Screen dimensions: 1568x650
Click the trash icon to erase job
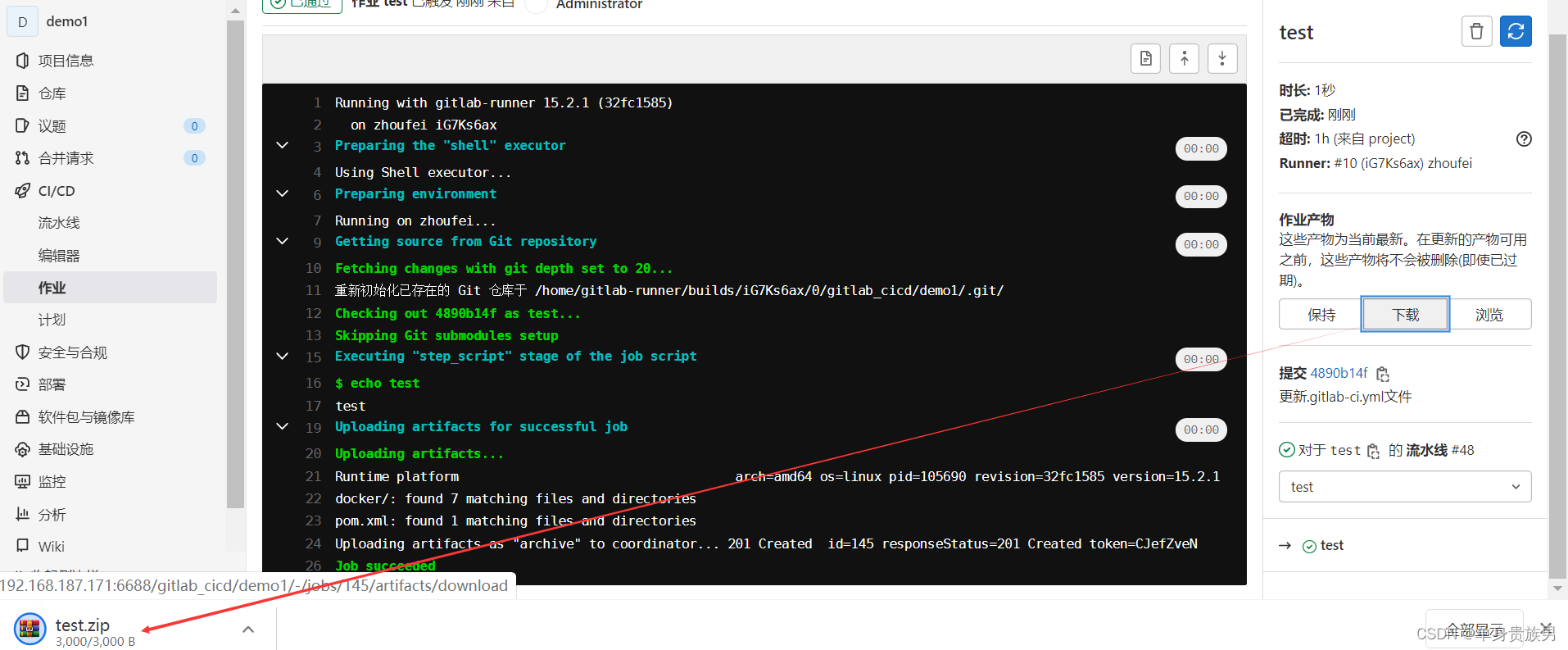click(x=1476, y=31)
